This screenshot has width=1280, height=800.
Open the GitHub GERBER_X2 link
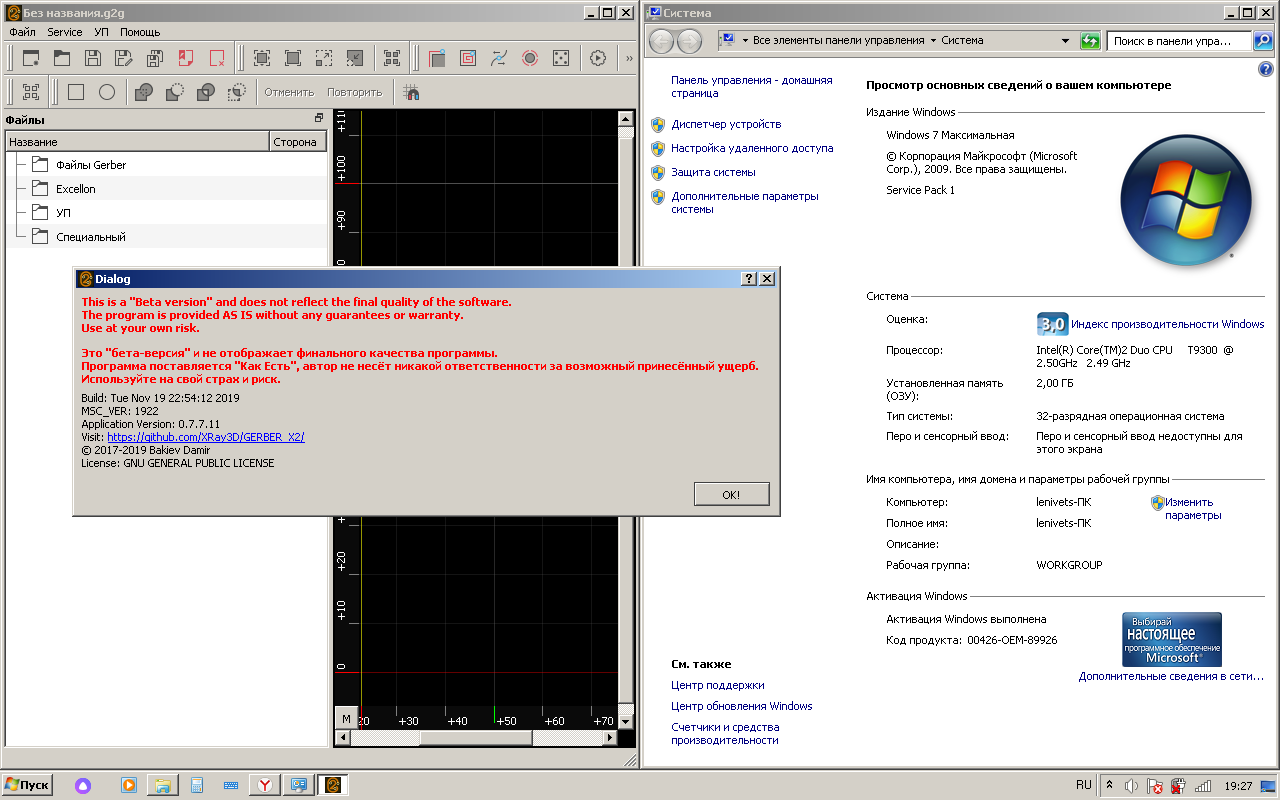point(206,437)
